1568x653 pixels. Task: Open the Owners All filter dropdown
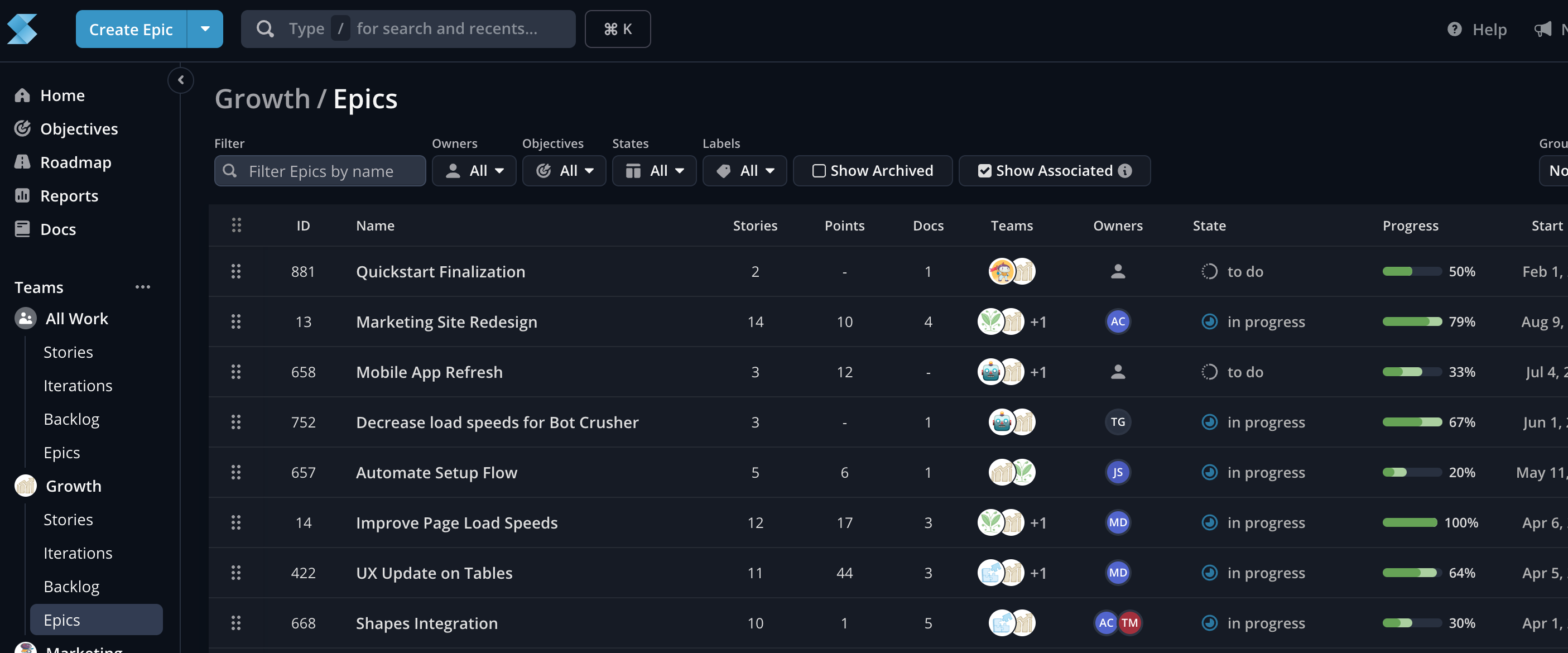(x=474, y=170)
